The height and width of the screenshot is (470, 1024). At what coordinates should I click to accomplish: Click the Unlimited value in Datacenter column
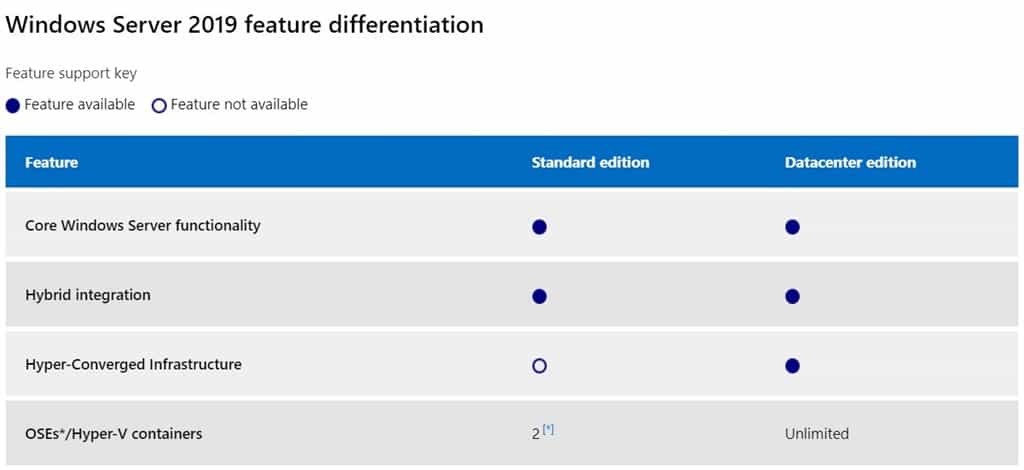(817, 433)
